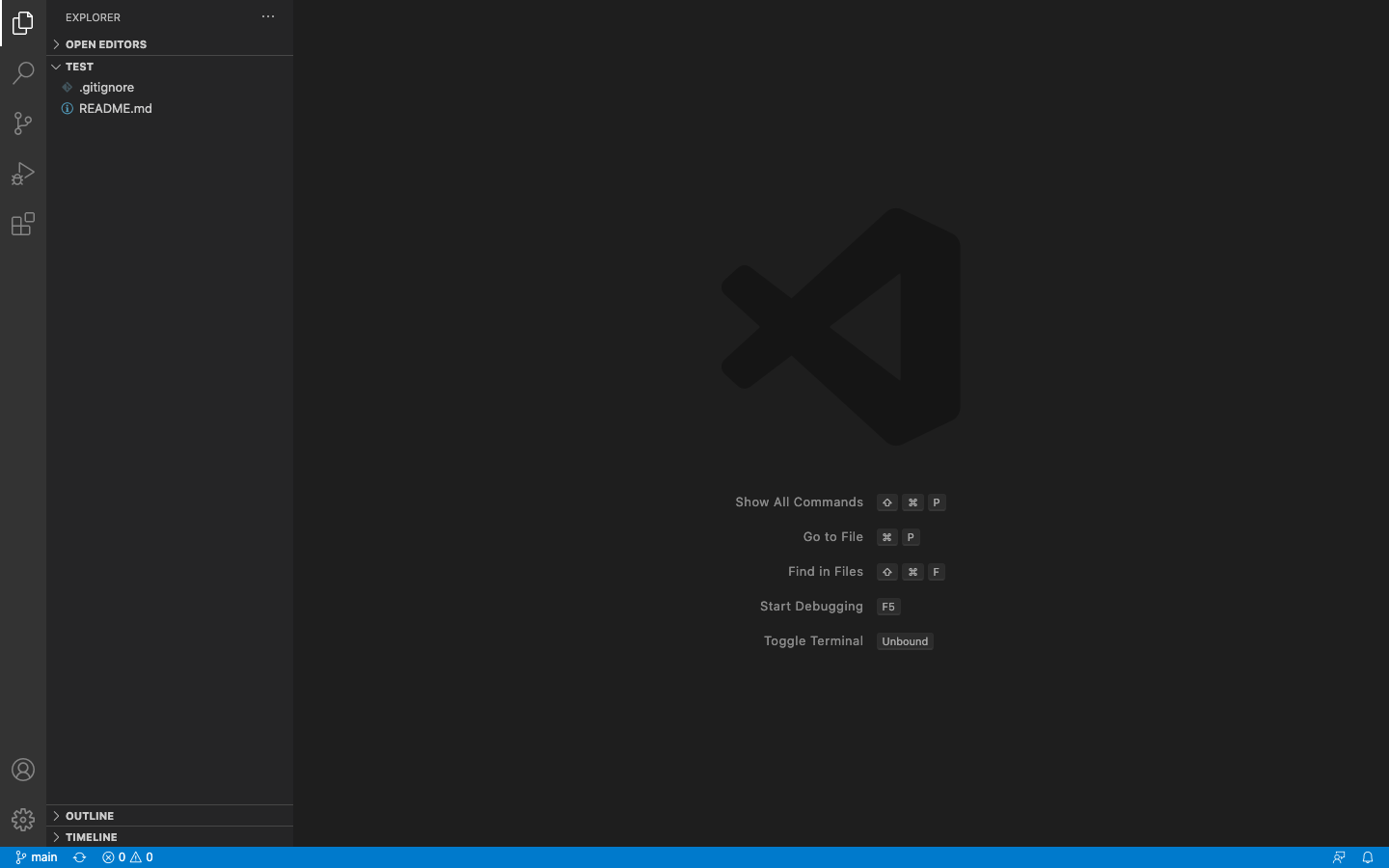
Task: Expand the Open Editors section
Action: (x=106, y=44)
